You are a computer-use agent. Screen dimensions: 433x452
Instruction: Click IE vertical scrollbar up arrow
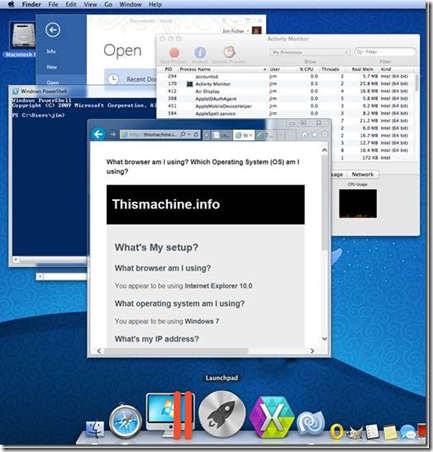(x=324, y=150)
